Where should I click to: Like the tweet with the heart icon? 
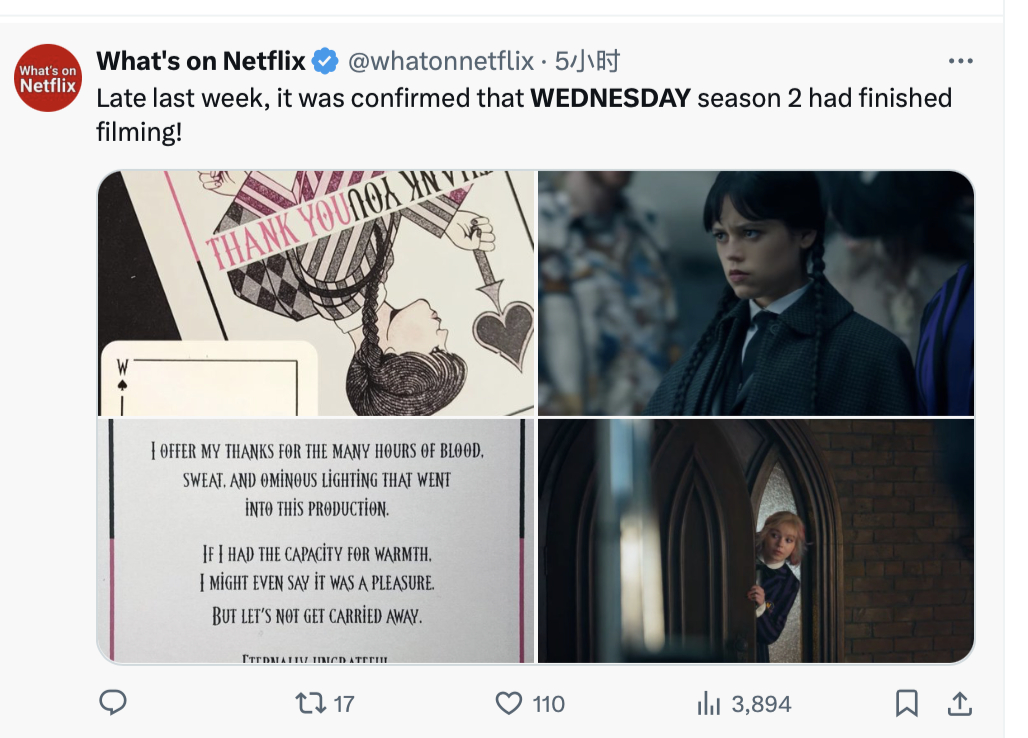pyautogui.click(x=509, y=703)
